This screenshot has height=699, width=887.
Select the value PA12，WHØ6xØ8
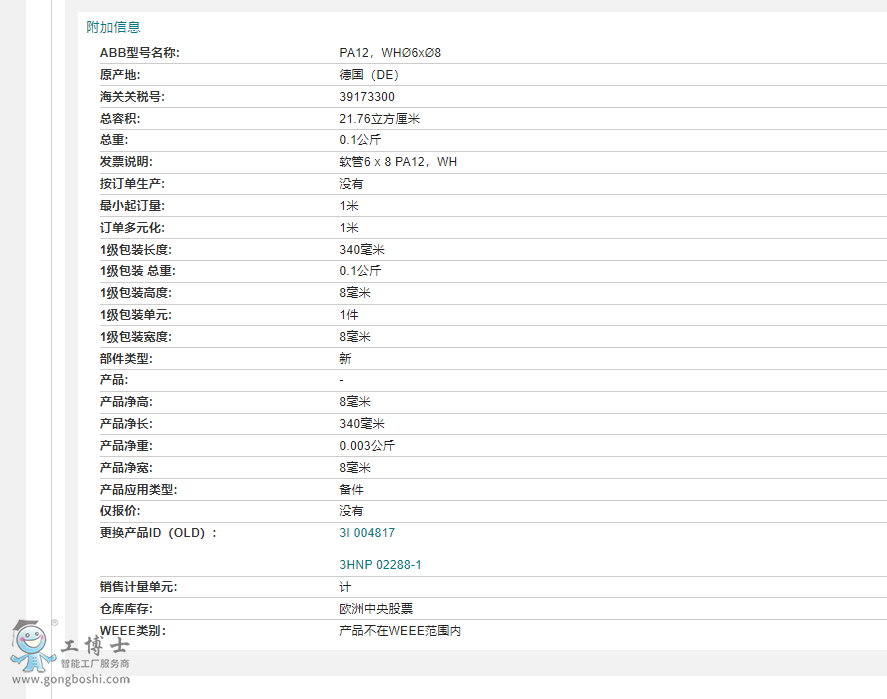(390, 53)
